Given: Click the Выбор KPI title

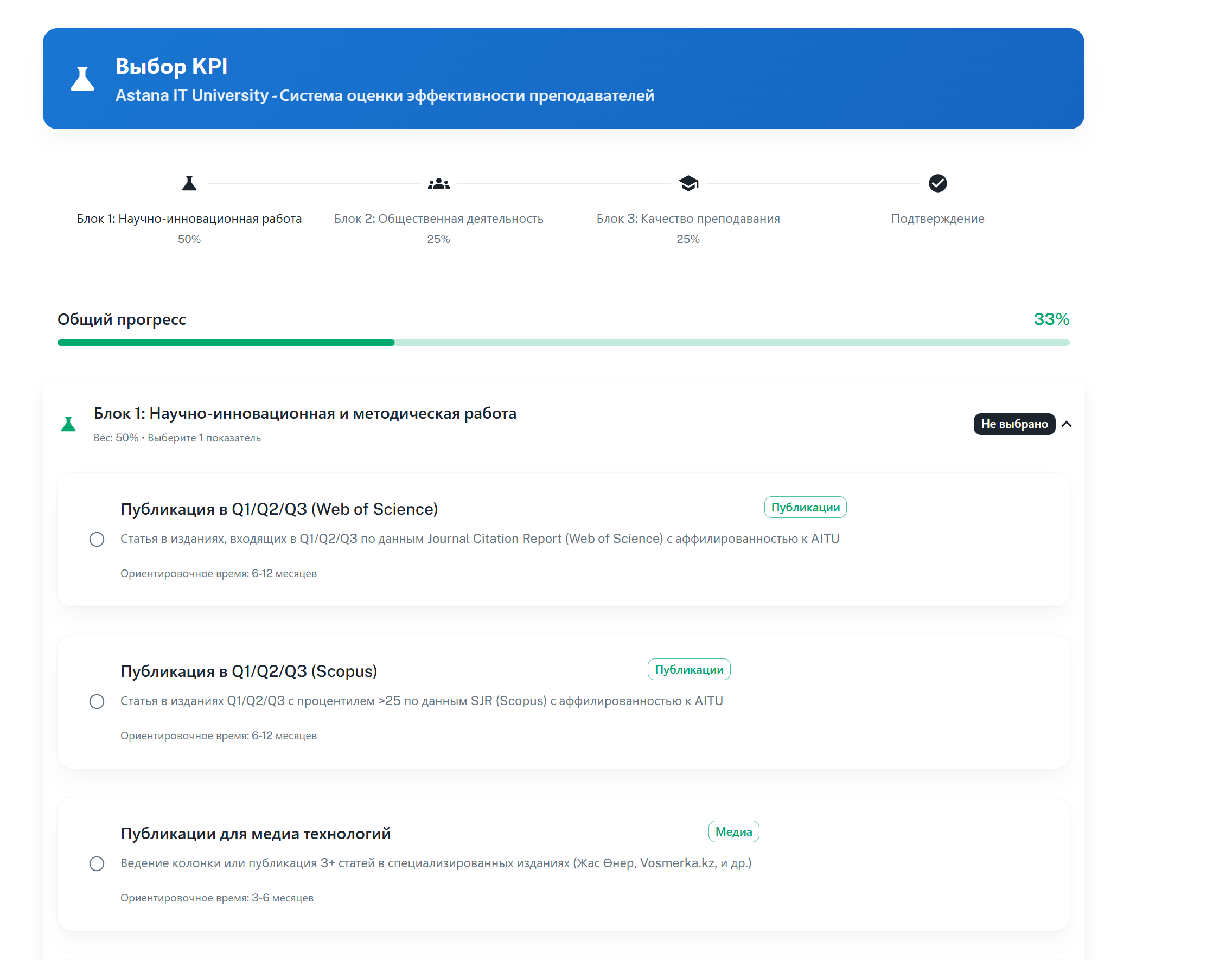Looking at the screenshot, I should pos(171,66).
